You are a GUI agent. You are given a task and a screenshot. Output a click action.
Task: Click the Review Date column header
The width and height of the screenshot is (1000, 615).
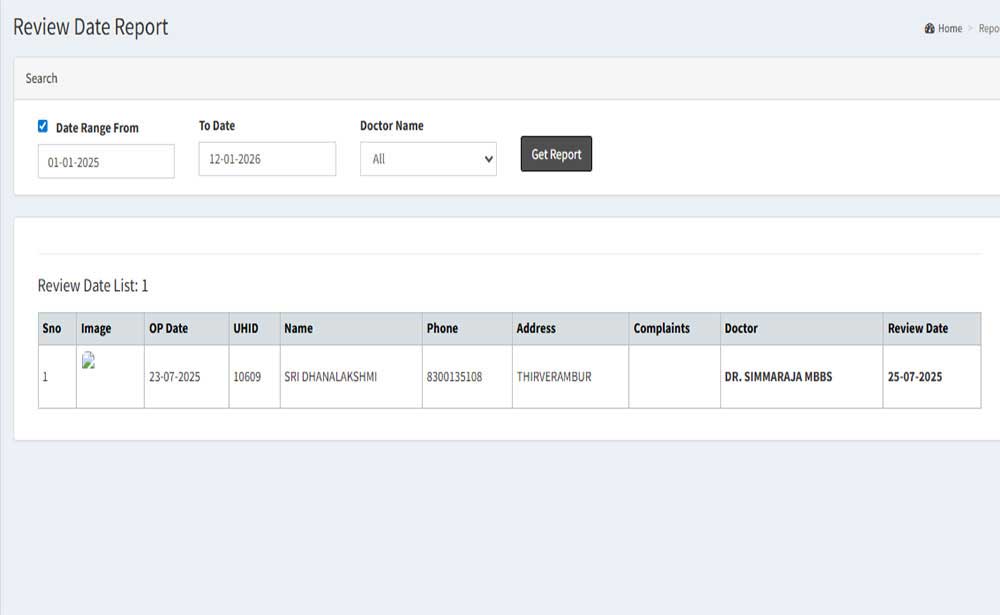point(917,328)
